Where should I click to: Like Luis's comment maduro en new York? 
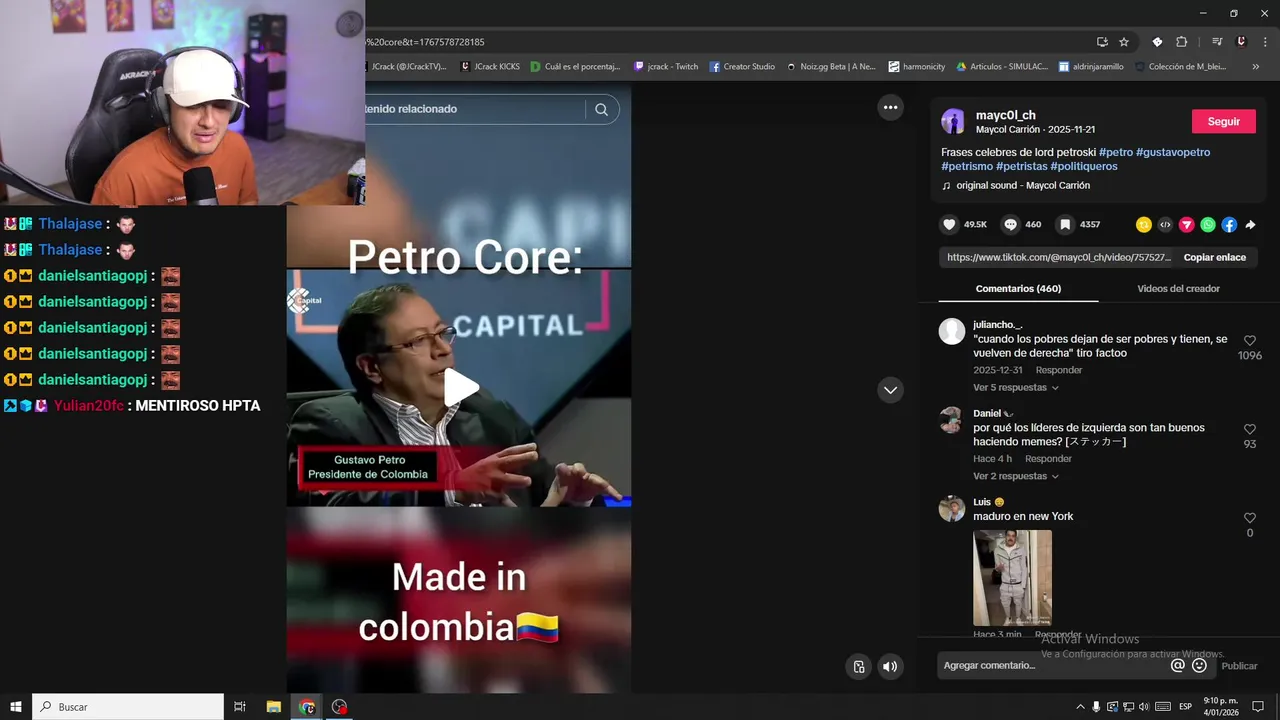pos(1250,518)
